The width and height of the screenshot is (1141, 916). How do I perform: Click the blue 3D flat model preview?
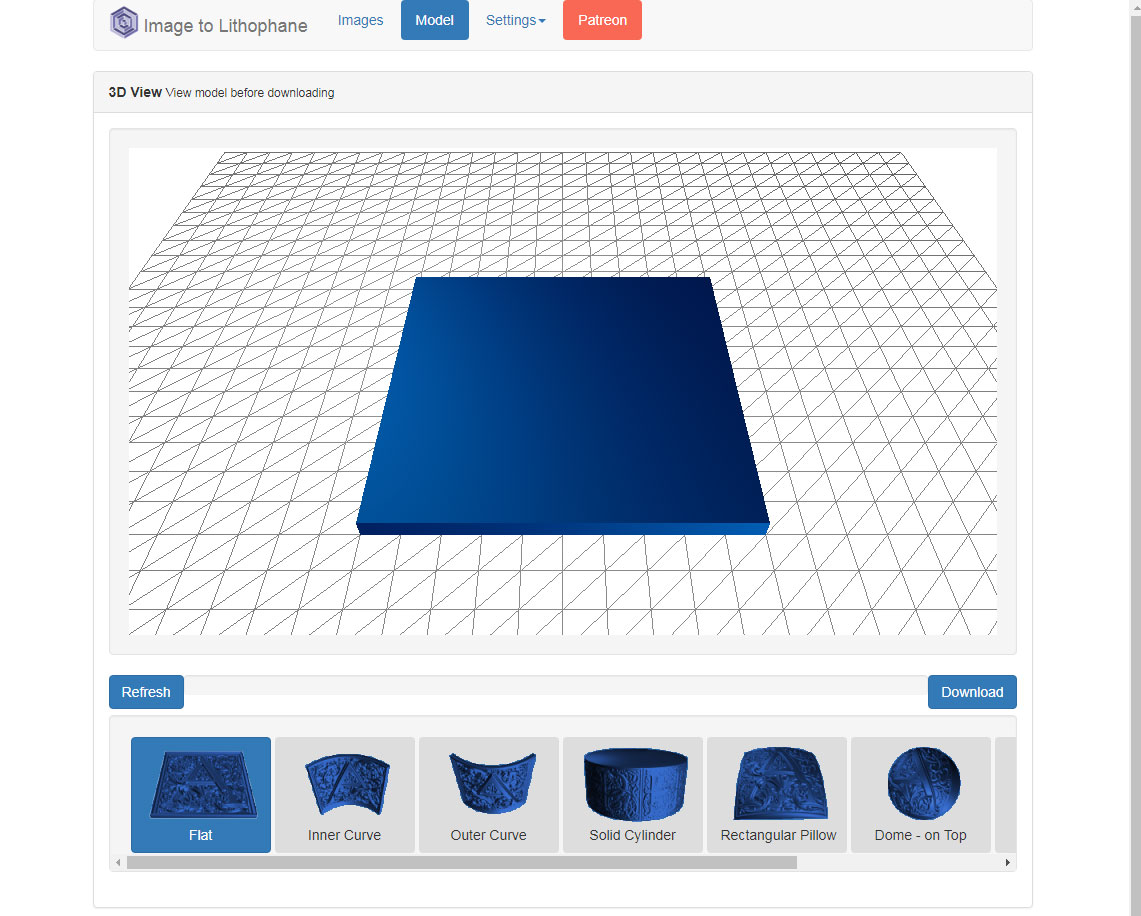pos(560,400)
